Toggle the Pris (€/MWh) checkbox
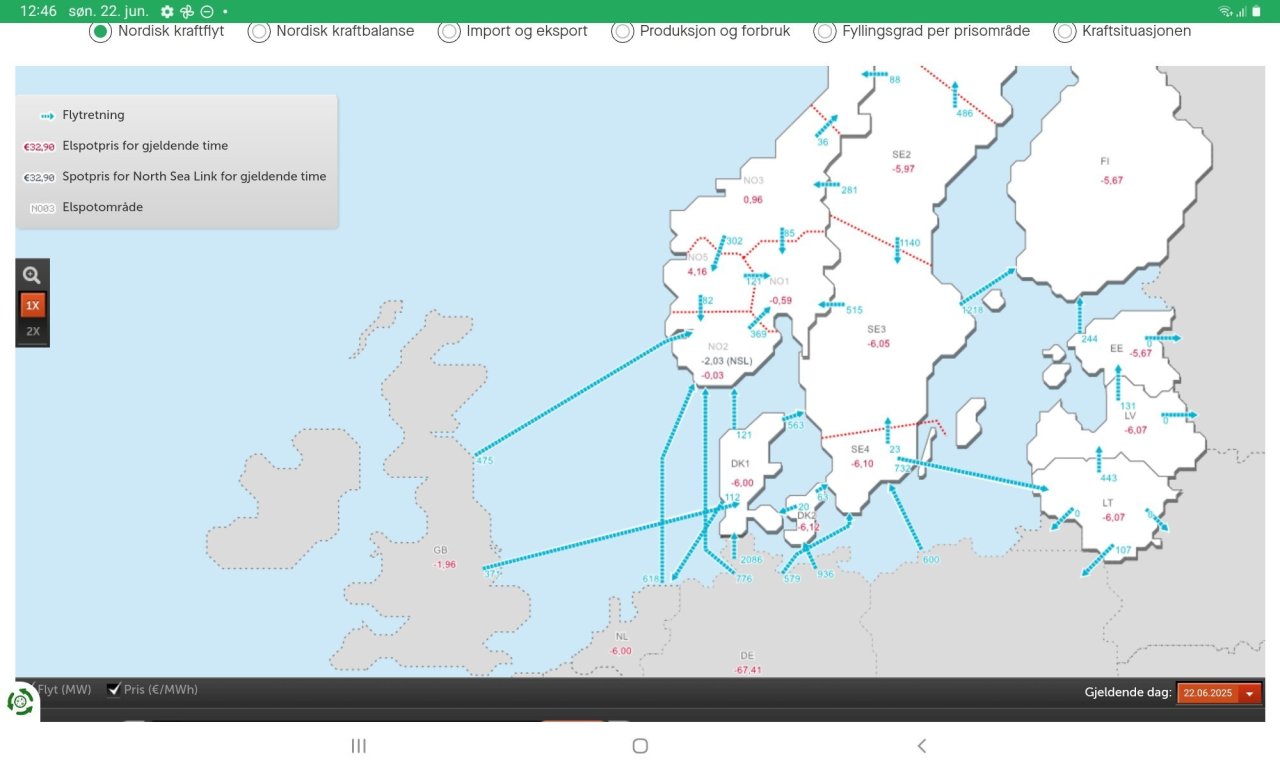This screenshot has height=768, width=1280. [114, 689]
